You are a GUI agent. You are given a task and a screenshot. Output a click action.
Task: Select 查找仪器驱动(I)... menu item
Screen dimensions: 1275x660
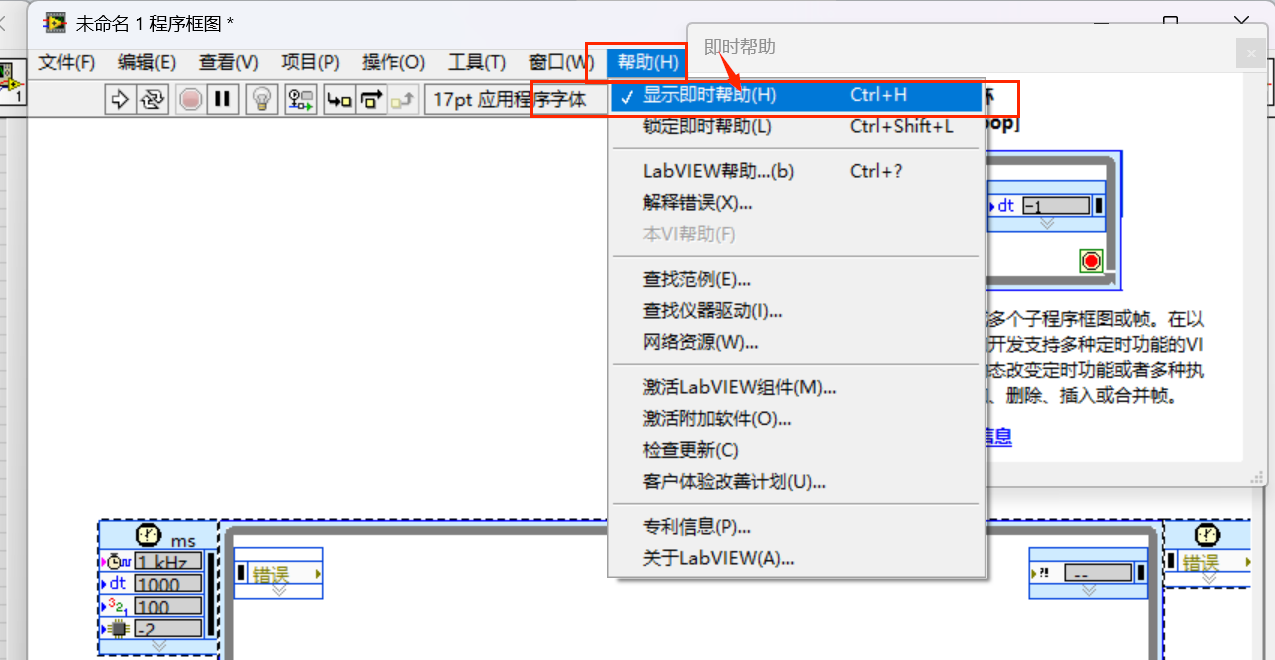797,311
